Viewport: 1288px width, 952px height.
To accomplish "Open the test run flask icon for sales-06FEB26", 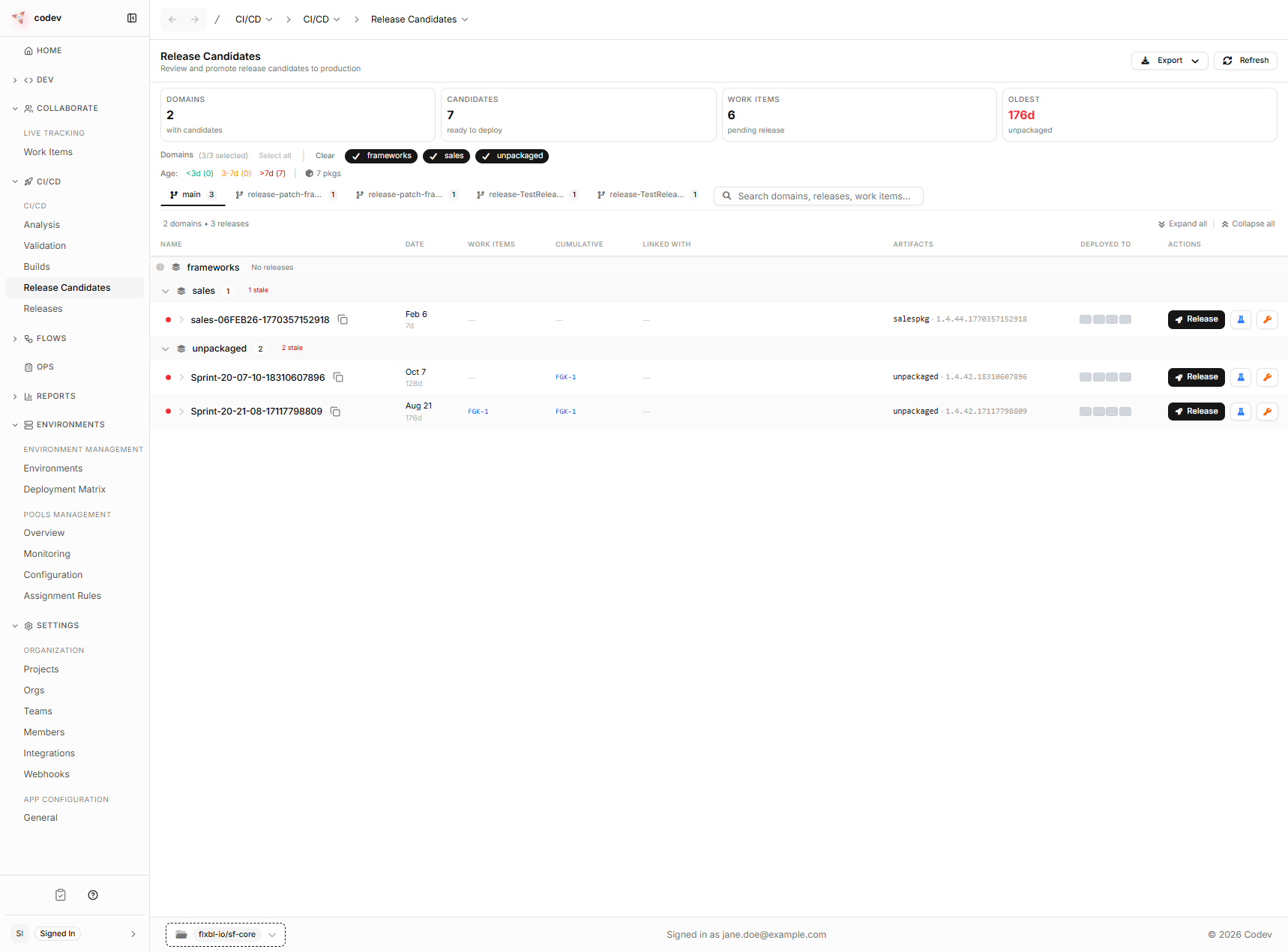I will pyautogui.click(x=1240, y=319).
